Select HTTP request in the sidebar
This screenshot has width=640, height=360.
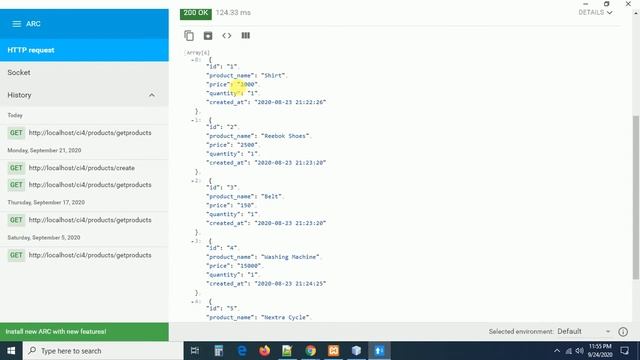click(x=84, y=50)
